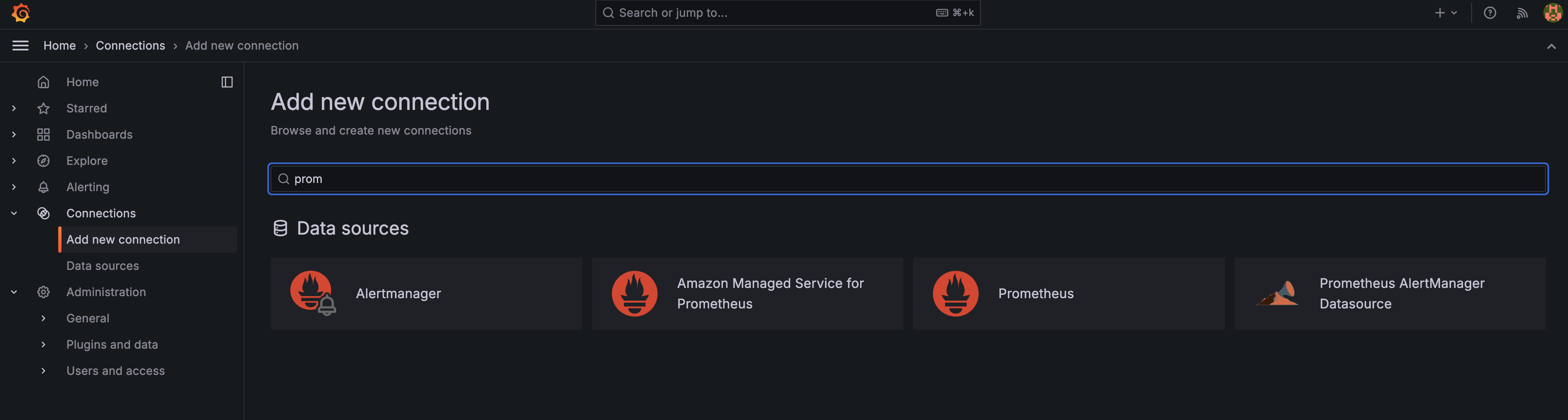Image resolution: width=1568 pixels, height=420 pixels.
Task: Click the user profile avatar
Action: tap(1552, 13)
